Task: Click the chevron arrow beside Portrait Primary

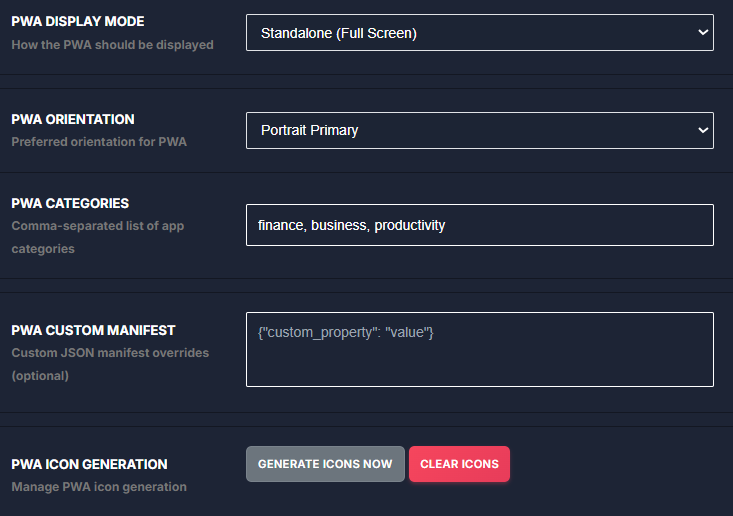Action: point(702,130)
